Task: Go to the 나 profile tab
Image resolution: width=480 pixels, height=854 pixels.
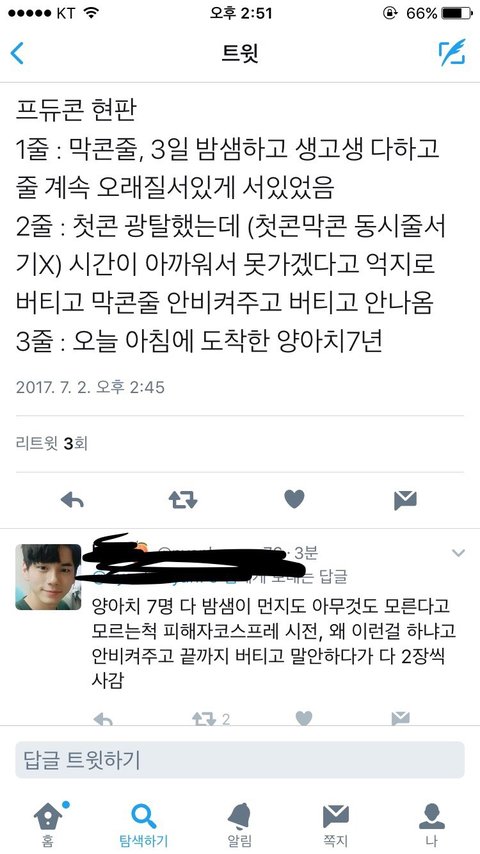Action: pos(432,823)
